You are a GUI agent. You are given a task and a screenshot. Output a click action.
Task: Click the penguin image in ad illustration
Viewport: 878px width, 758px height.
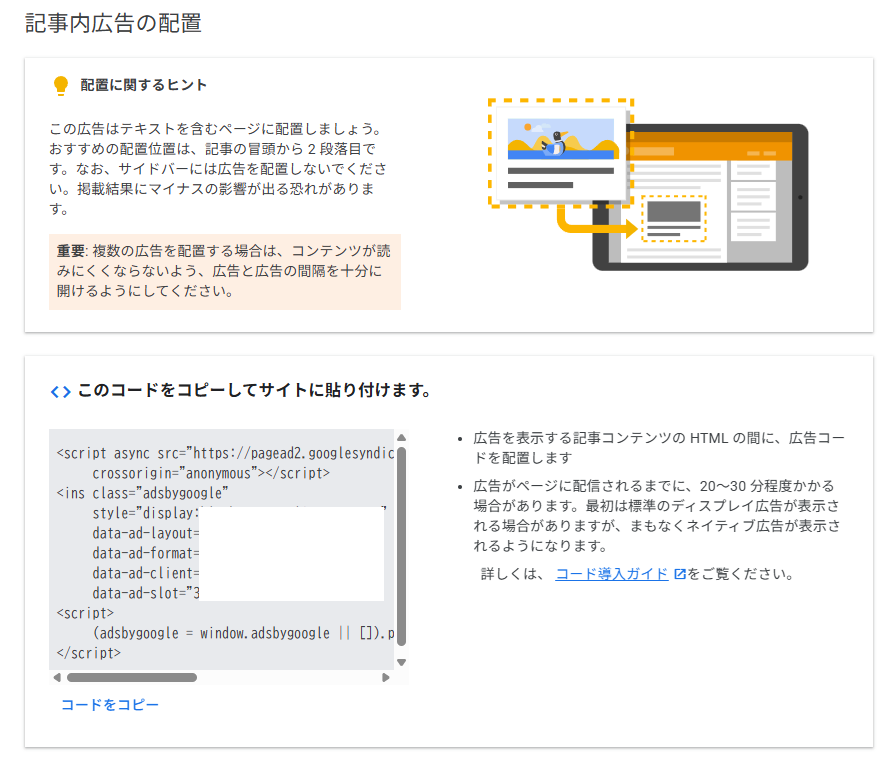coord(551,143)
